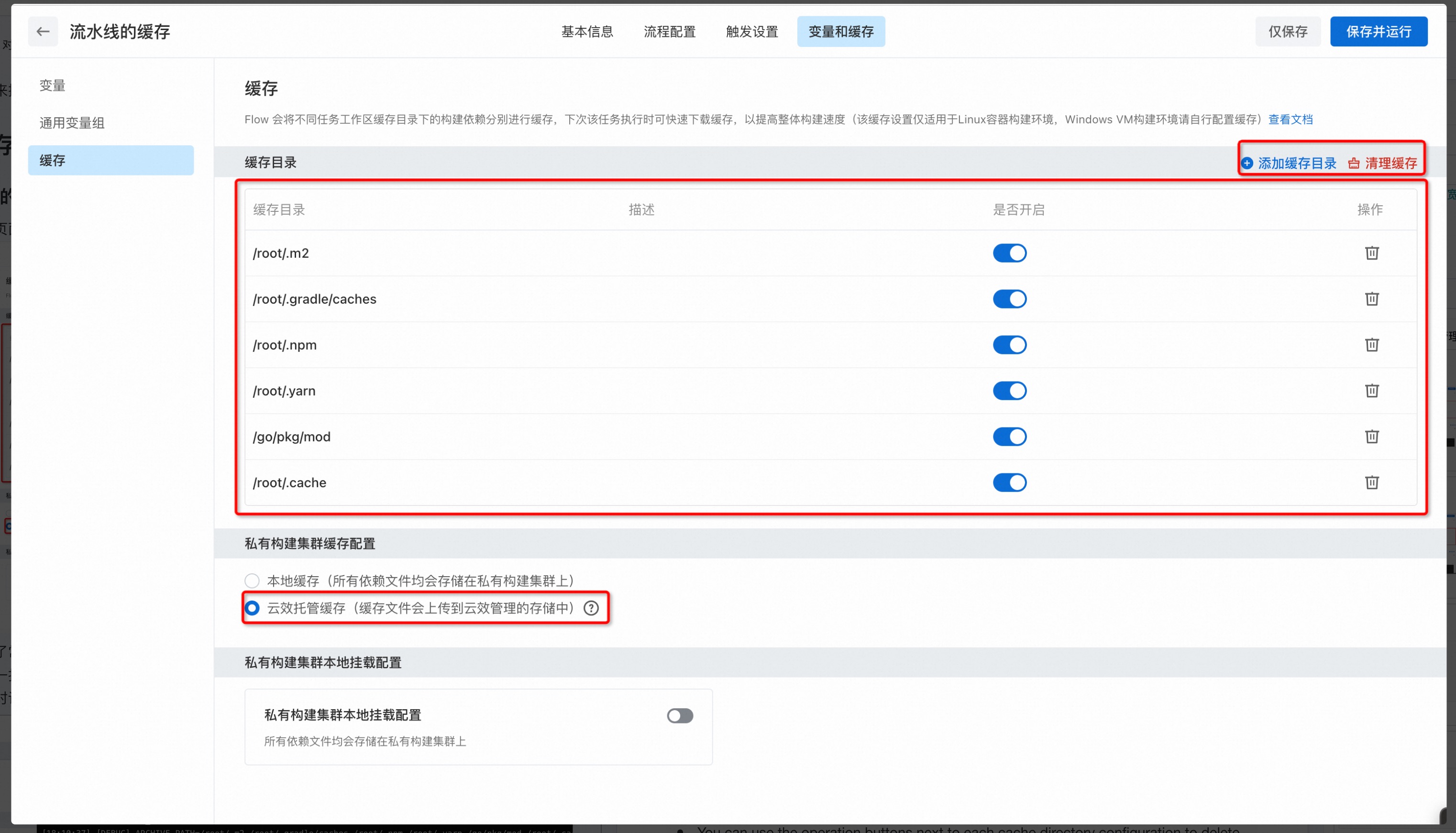This screenshot has height=833, width=1456.
Task: Delete the /root/.npm cache directory
Action: 1371,344
